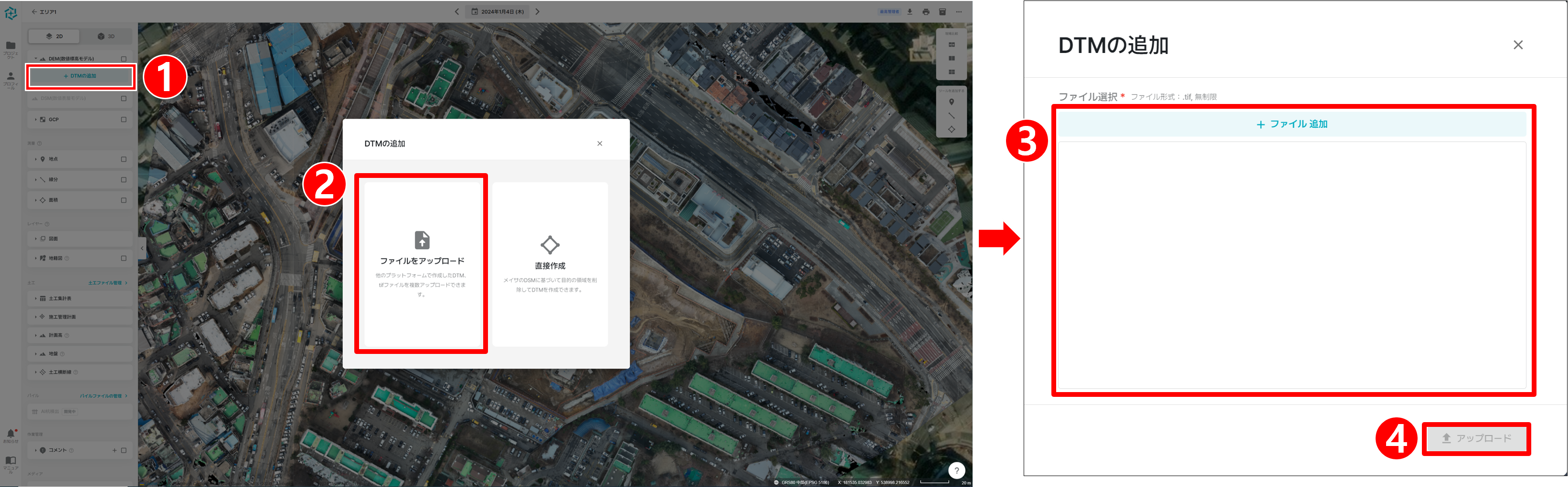The image size is (1568, 487).
Task: Open the archive box icon
Action: click(x=942, y=11)
